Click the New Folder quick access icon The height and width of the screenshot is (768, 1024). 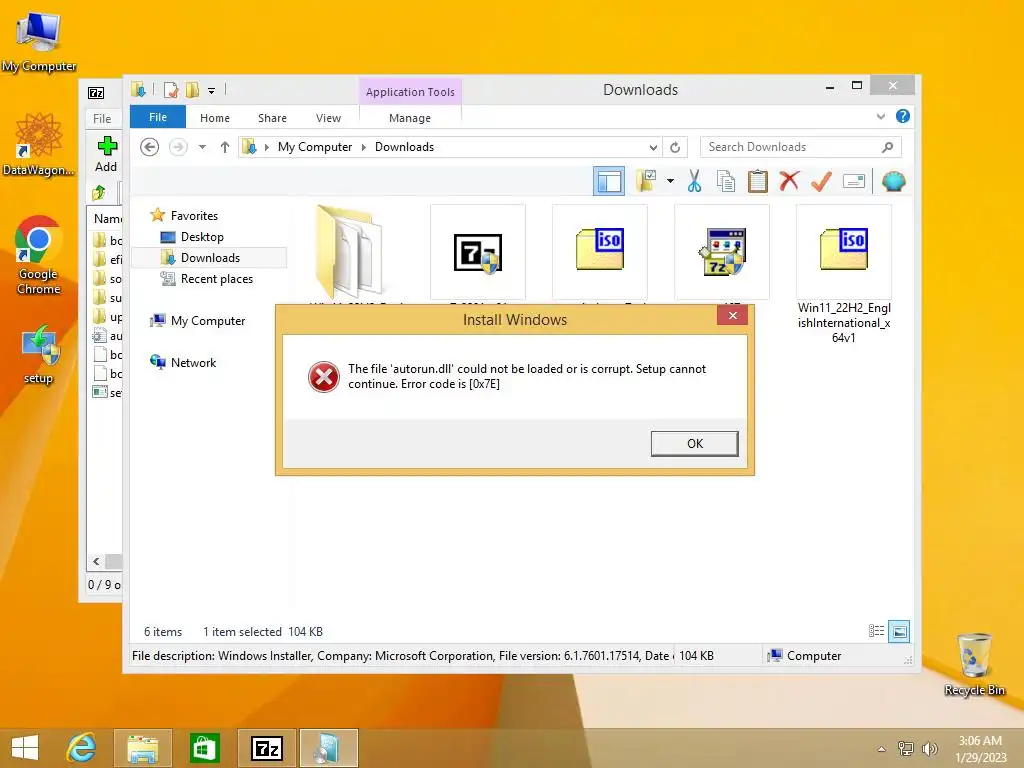point(193,90)
